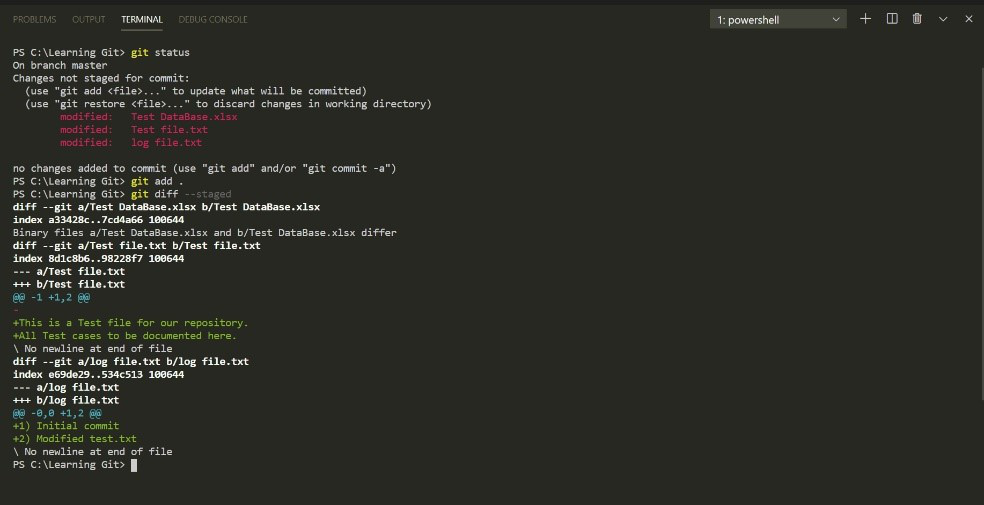Click the red 'Test file.txt' modified entry
This screenshot has height=505, width=984.
pyautogui.click(x=169, y=130)
